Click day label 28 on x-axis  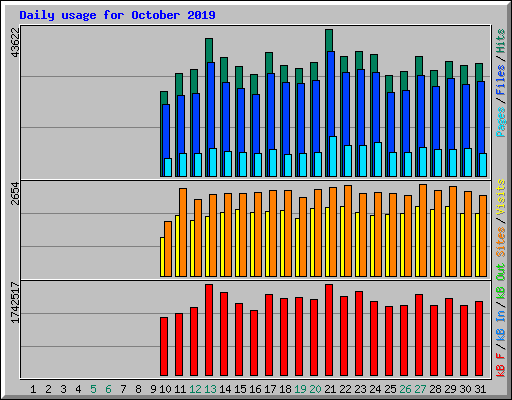[x=435, y=389]
